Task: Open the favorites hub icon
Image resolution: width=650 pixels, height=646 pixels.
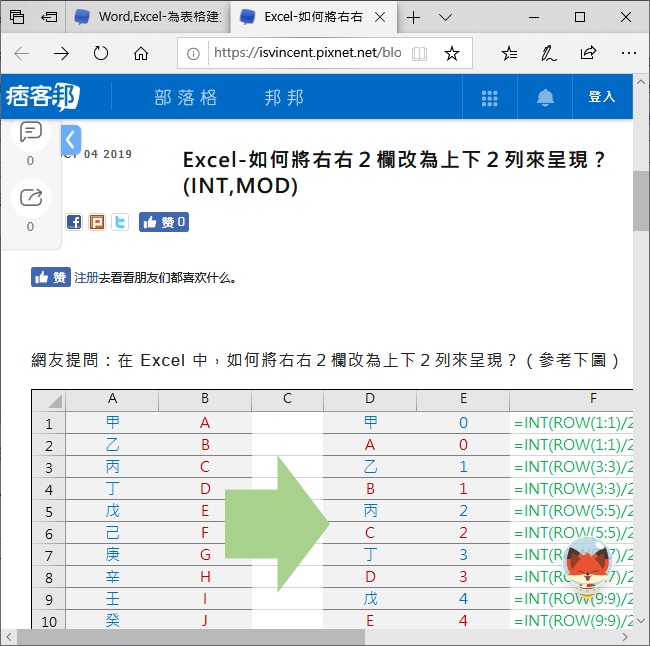Action: 509,53
